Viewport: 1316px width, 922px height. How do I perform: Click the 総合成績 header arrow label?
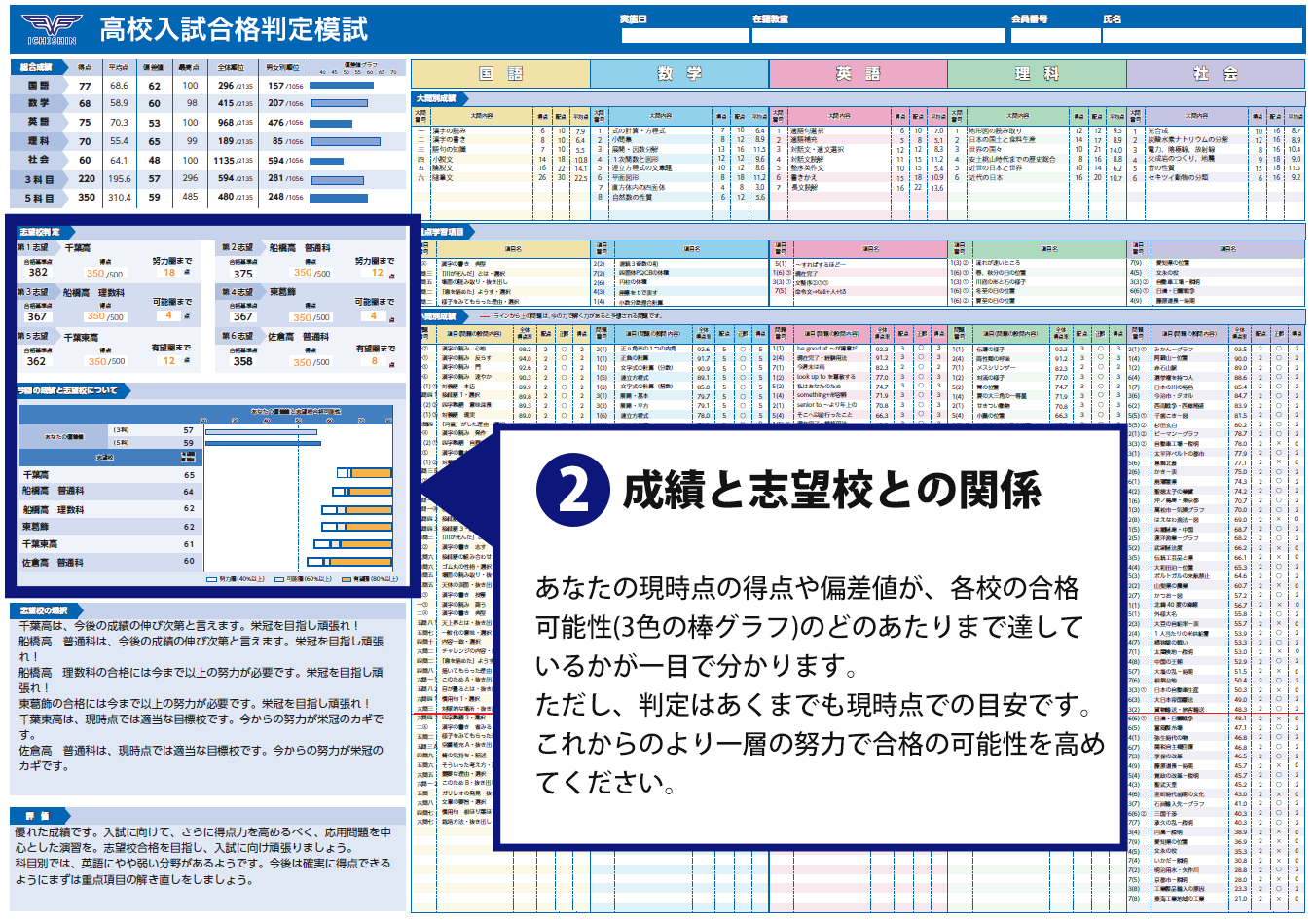[x=38, y=67]
